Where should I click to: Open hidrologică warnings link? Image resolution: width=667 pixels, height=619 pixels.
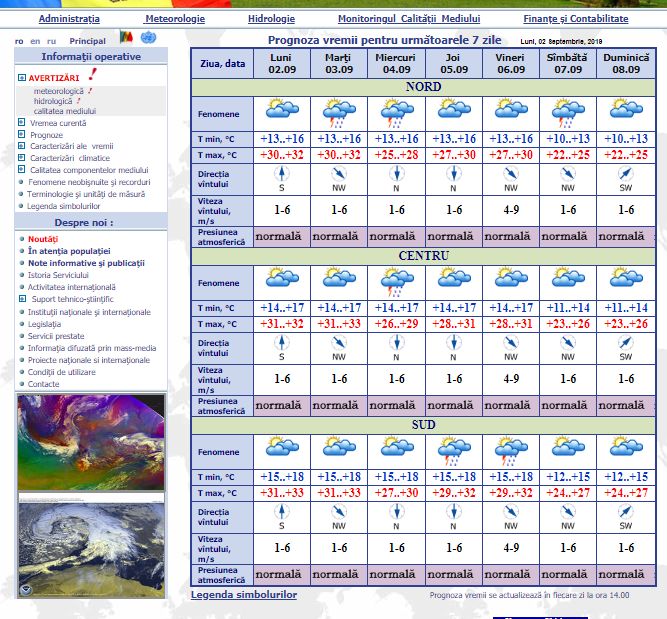tap(53, 101)
